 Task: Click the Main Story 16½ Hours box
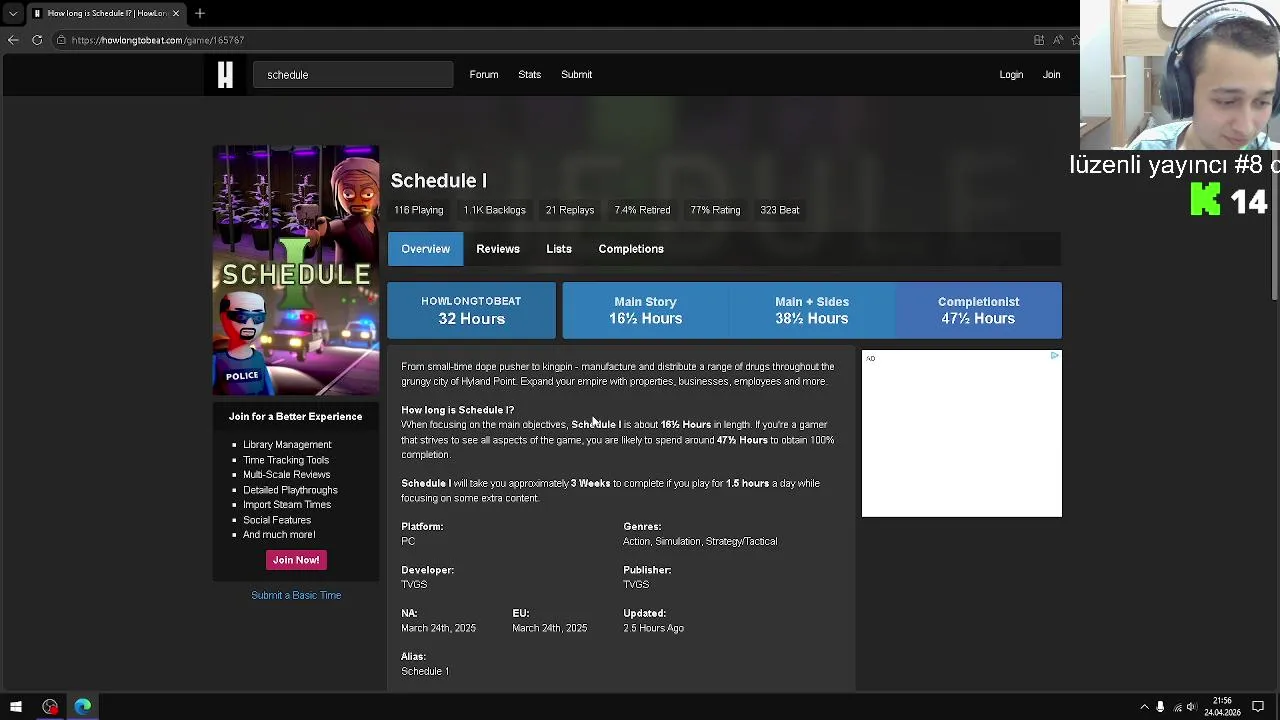pyautogui.click(x=646, y=310)
